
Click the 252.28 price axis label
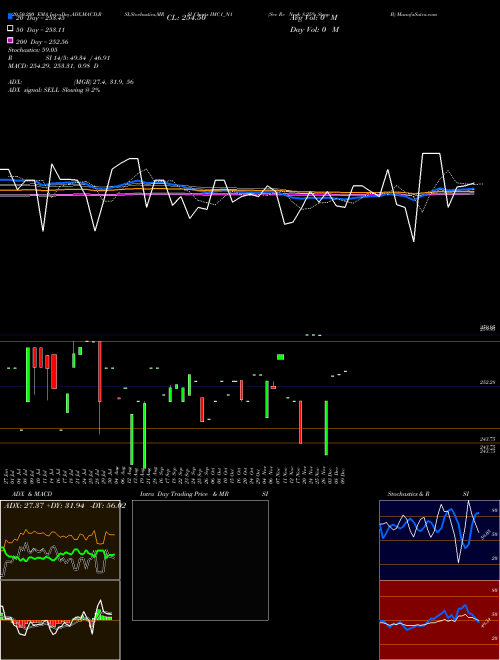[487, 382]
